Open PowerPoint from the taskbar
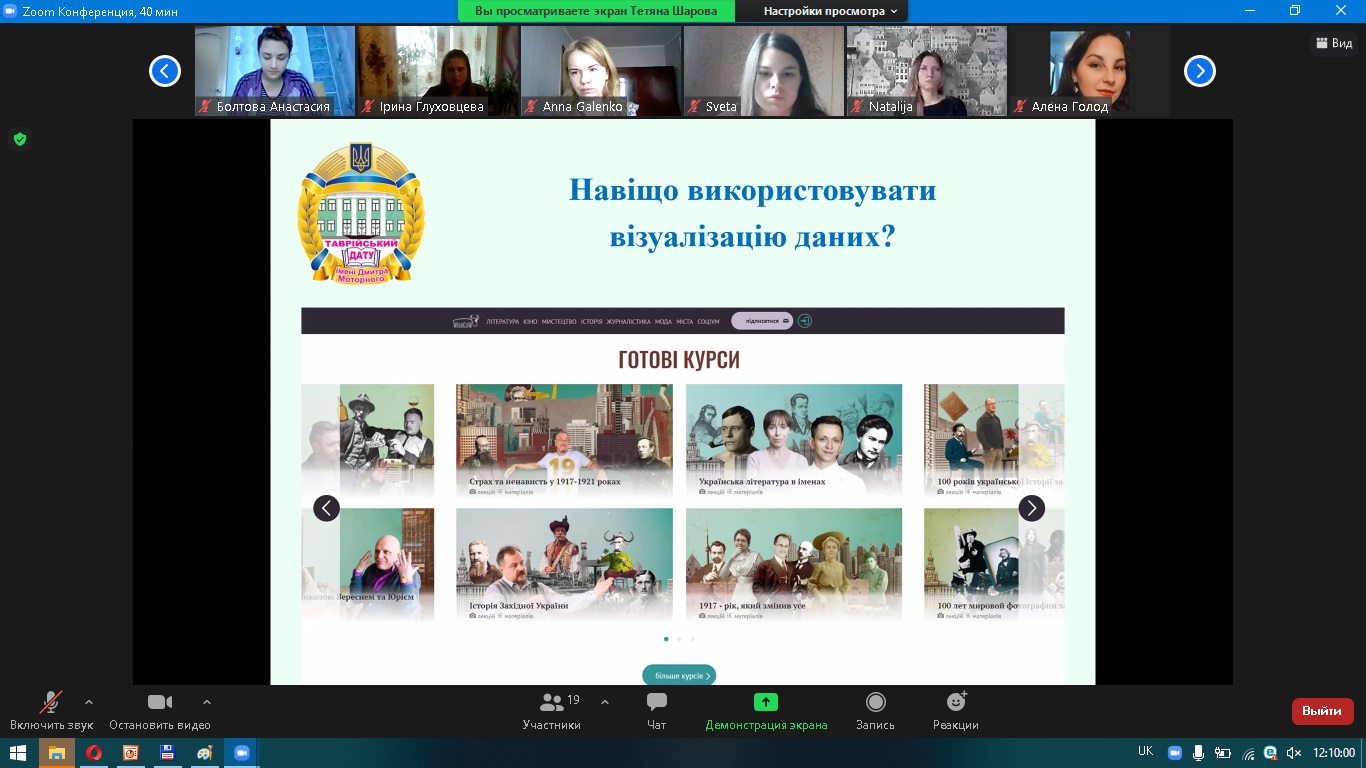1366x768 pixels. tap(130, 753)
